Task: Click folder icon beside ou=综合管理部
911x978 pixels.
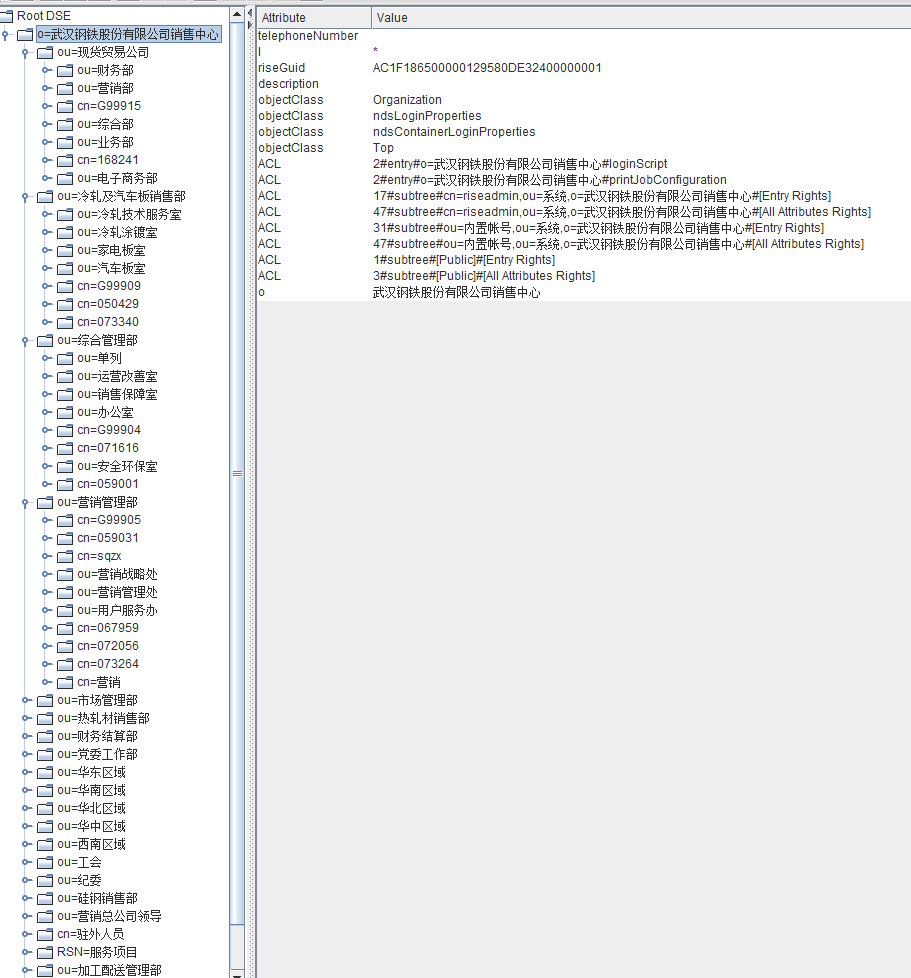Action: 45,341
